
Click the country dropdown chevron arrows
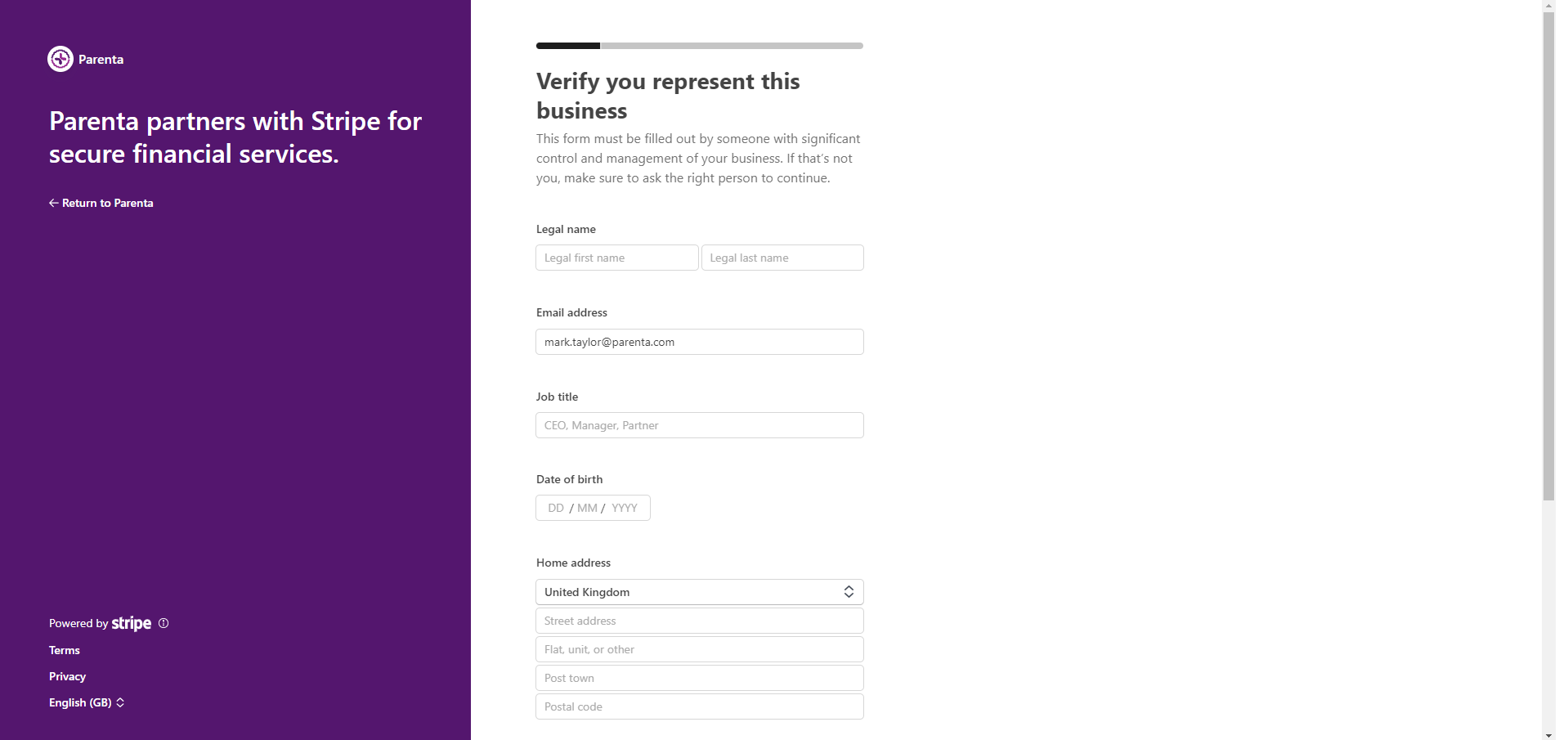849,592
